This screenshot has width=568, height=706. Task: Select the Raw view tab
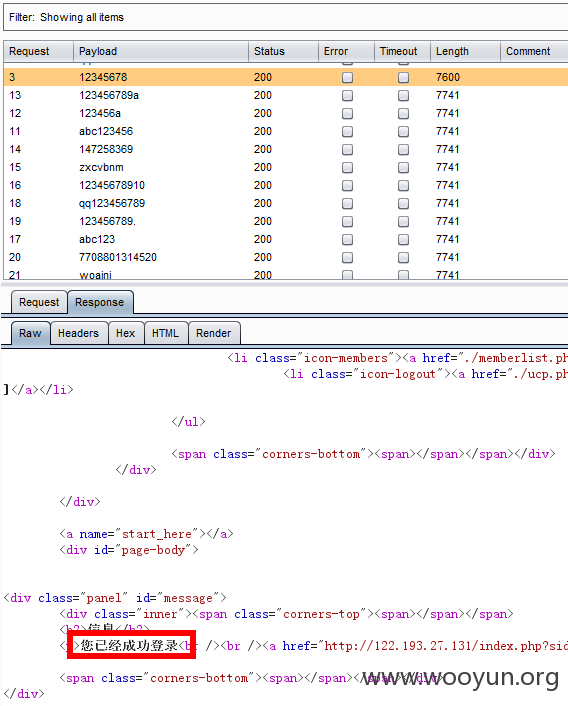coord(30,333)
